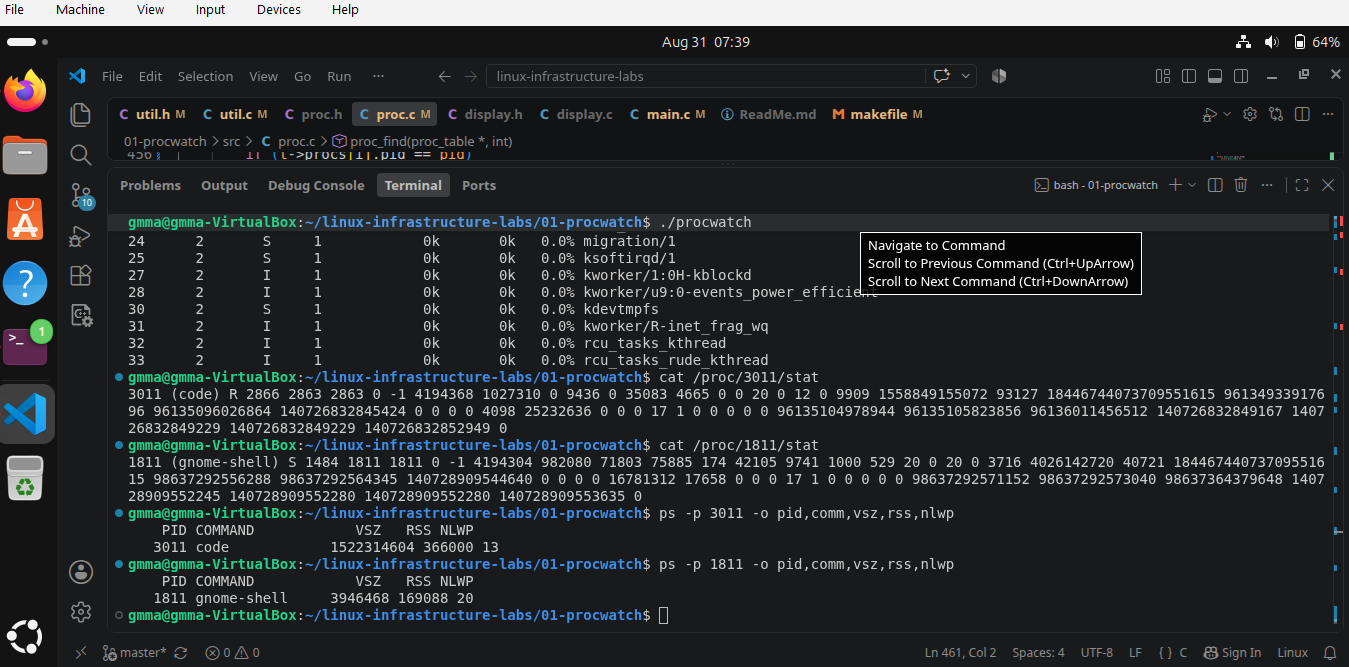Open the makefile editor tab
Viewport: 1349px width, 667px height.
click(877, 114)
